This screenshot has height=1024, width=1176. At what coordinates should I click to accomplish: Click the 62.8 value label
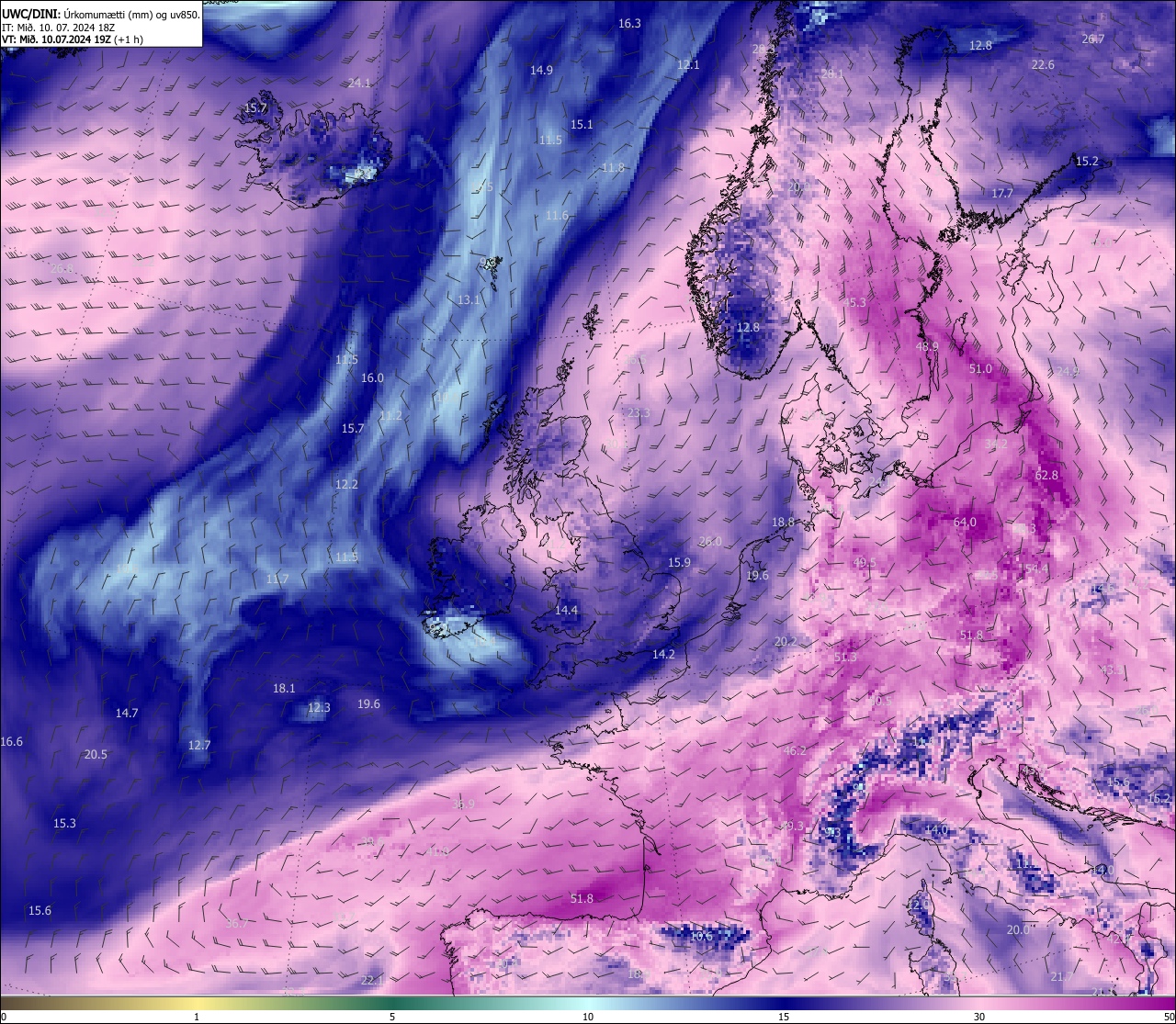tap(1046, 476)
